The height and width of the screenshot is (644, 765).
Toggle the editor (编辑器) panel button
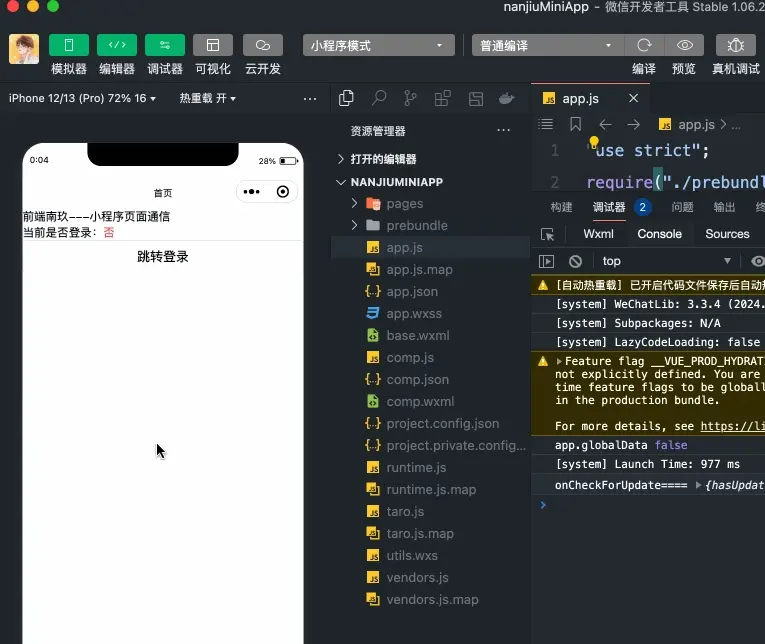(117, 45)
